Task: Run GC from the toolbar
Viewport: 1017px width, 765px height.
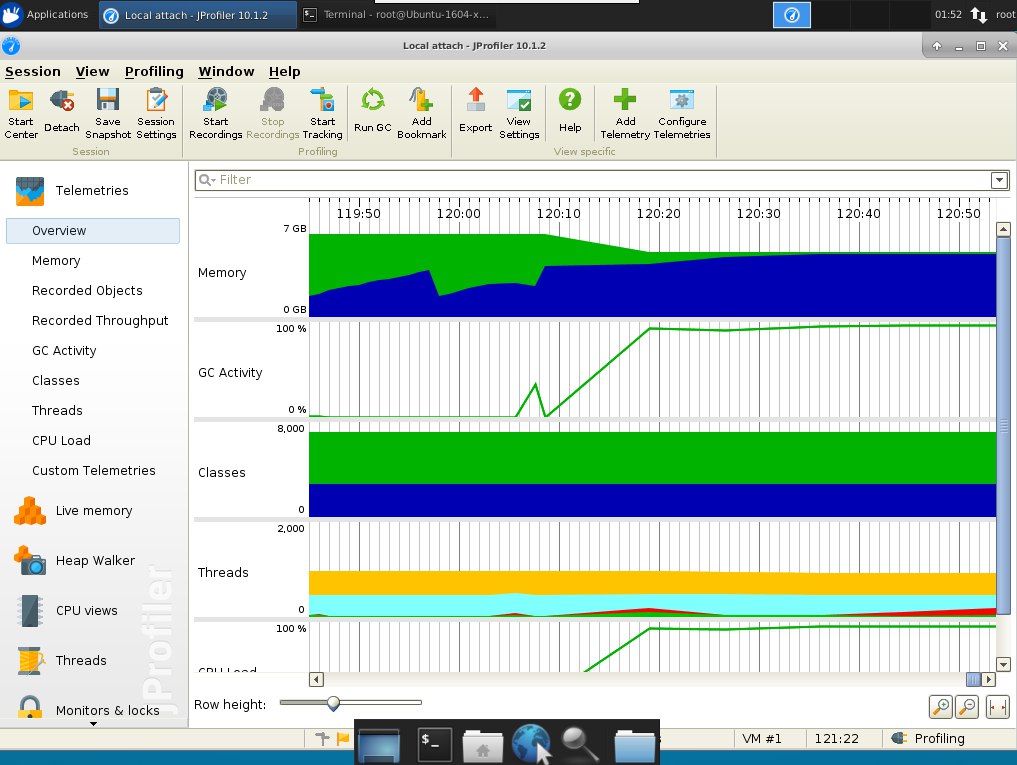Action: [372, 113]
